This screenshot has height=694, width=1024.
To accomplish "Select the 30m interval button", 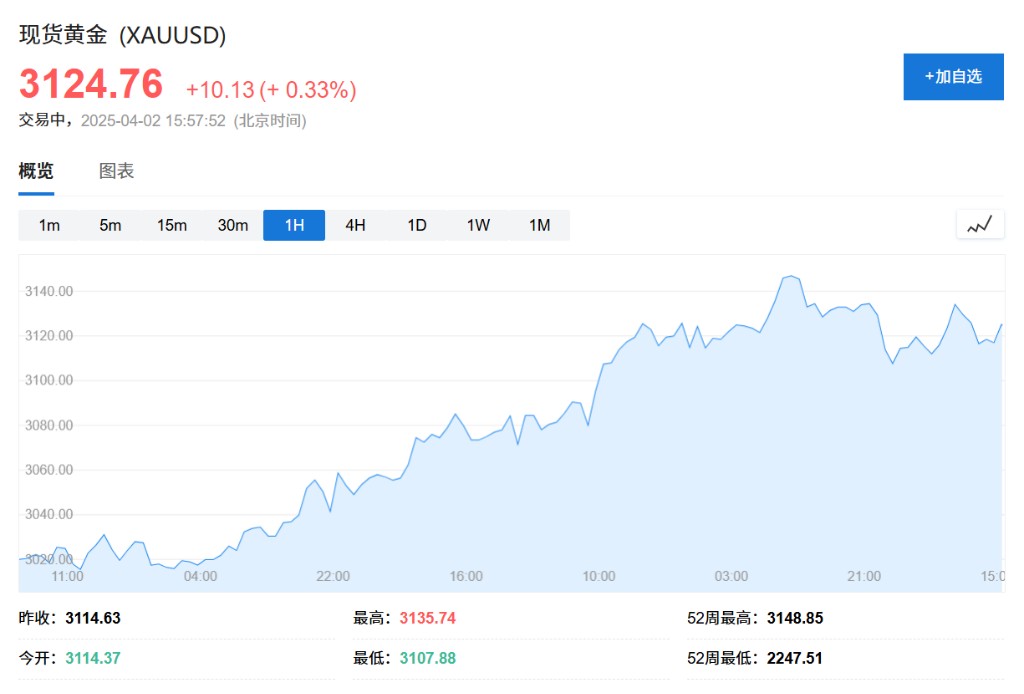I will pyautogui.click(x=232, y=225).
